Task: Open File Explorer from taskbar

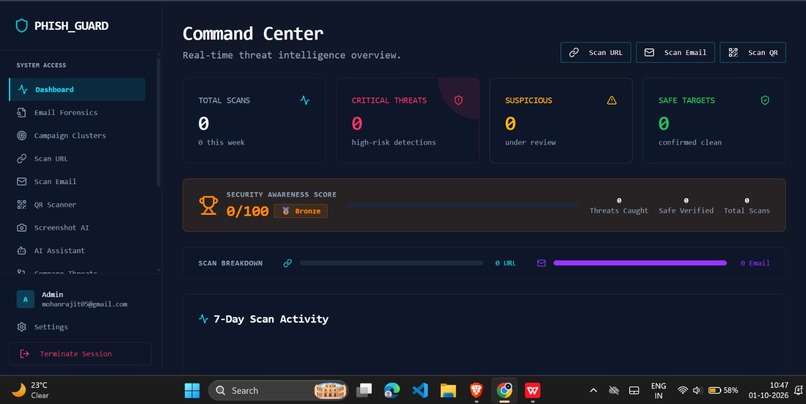Action: point(448,391)
